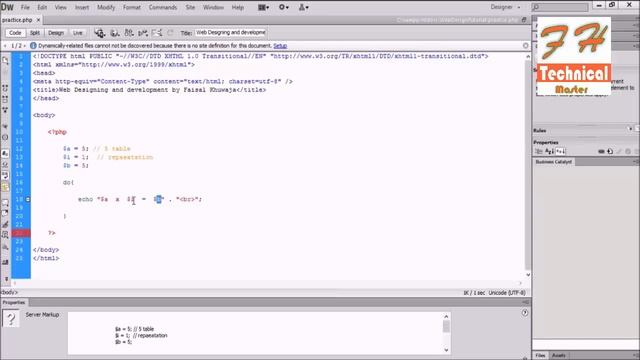Click the Balance Braces icon
This screenshot has width=640, height=360.
pyautogui.click(x=5, y=137)
